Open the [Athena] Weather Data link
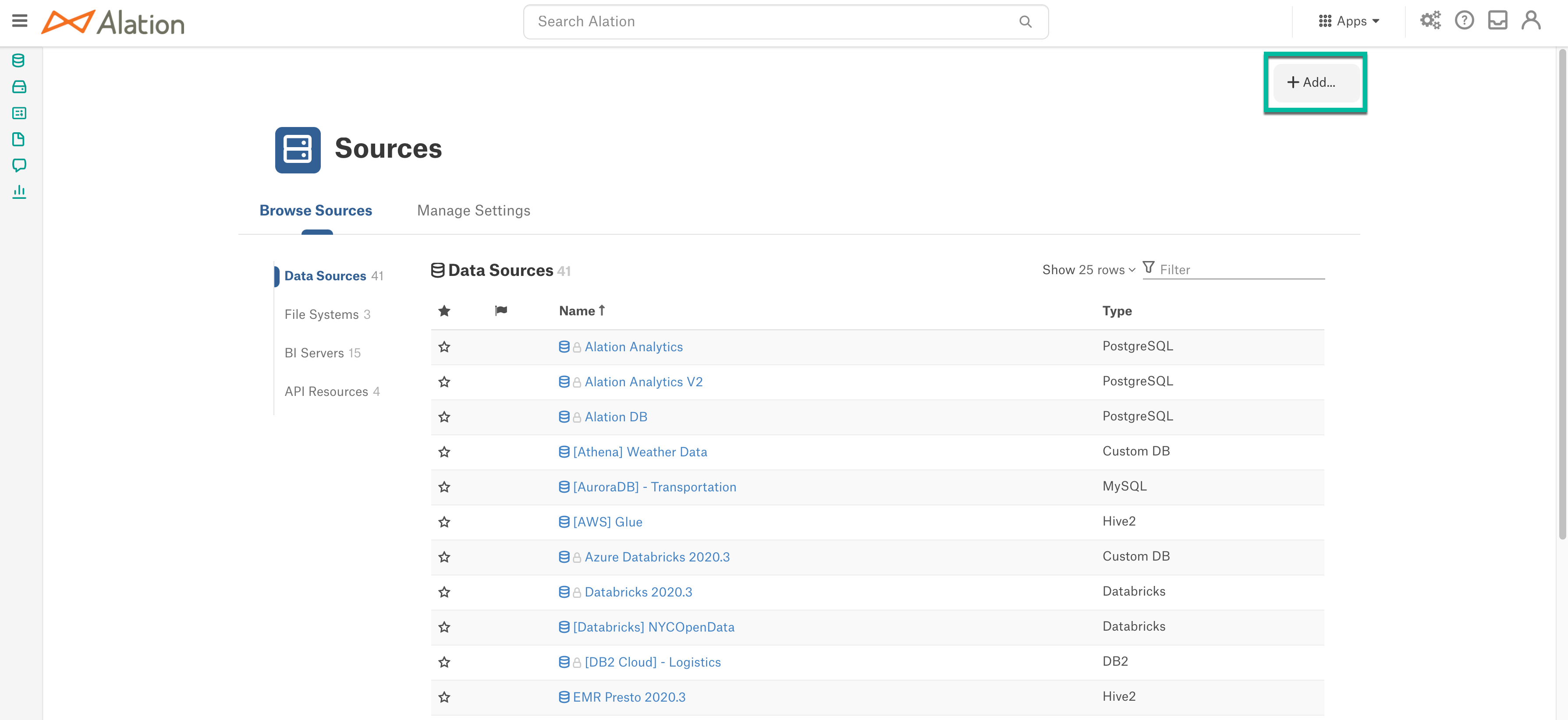The width and height of the screenshot is (1568, 720). [640, 452]
